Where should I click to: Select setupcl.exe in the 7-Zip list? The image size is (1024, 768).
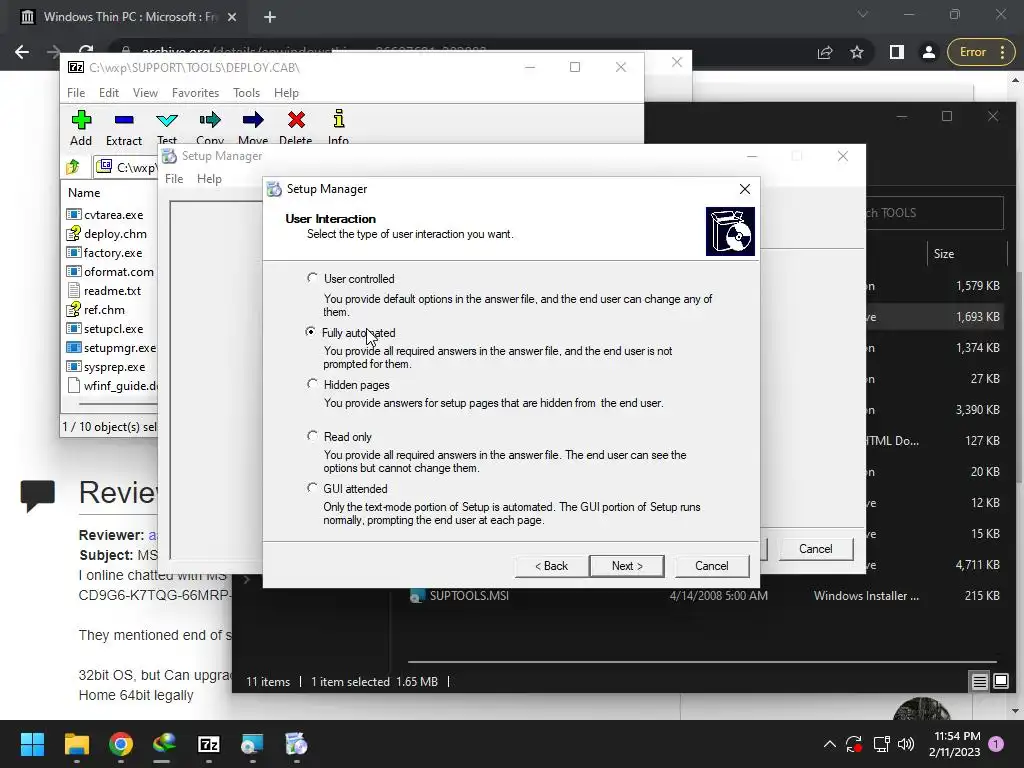click(x=111, y=328)
